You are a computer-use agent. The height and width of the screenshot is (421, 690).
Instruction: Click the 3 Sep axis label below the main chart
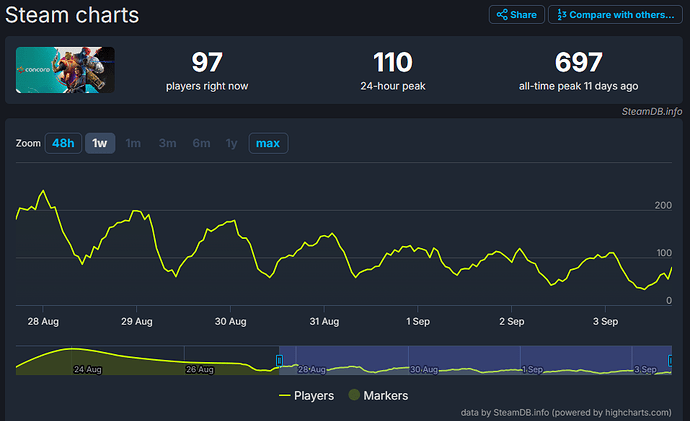(606, 321)
